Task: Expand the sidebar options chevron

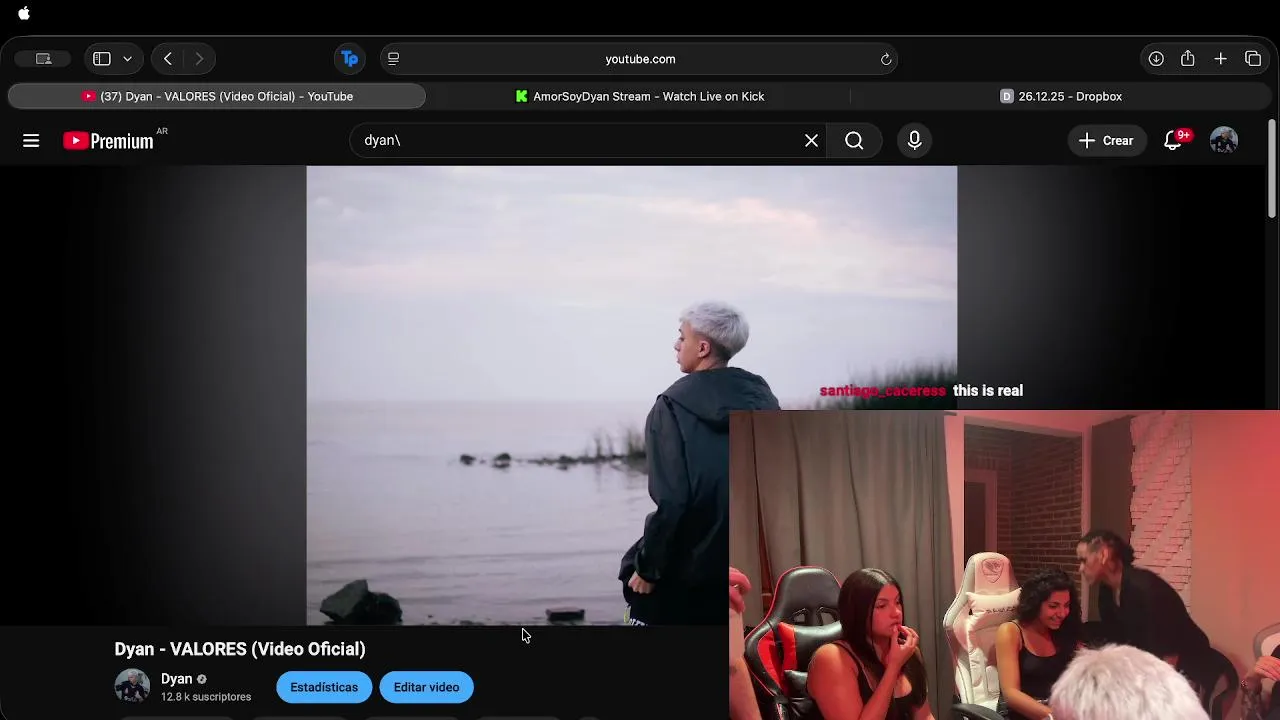Action: pos(128,59)
